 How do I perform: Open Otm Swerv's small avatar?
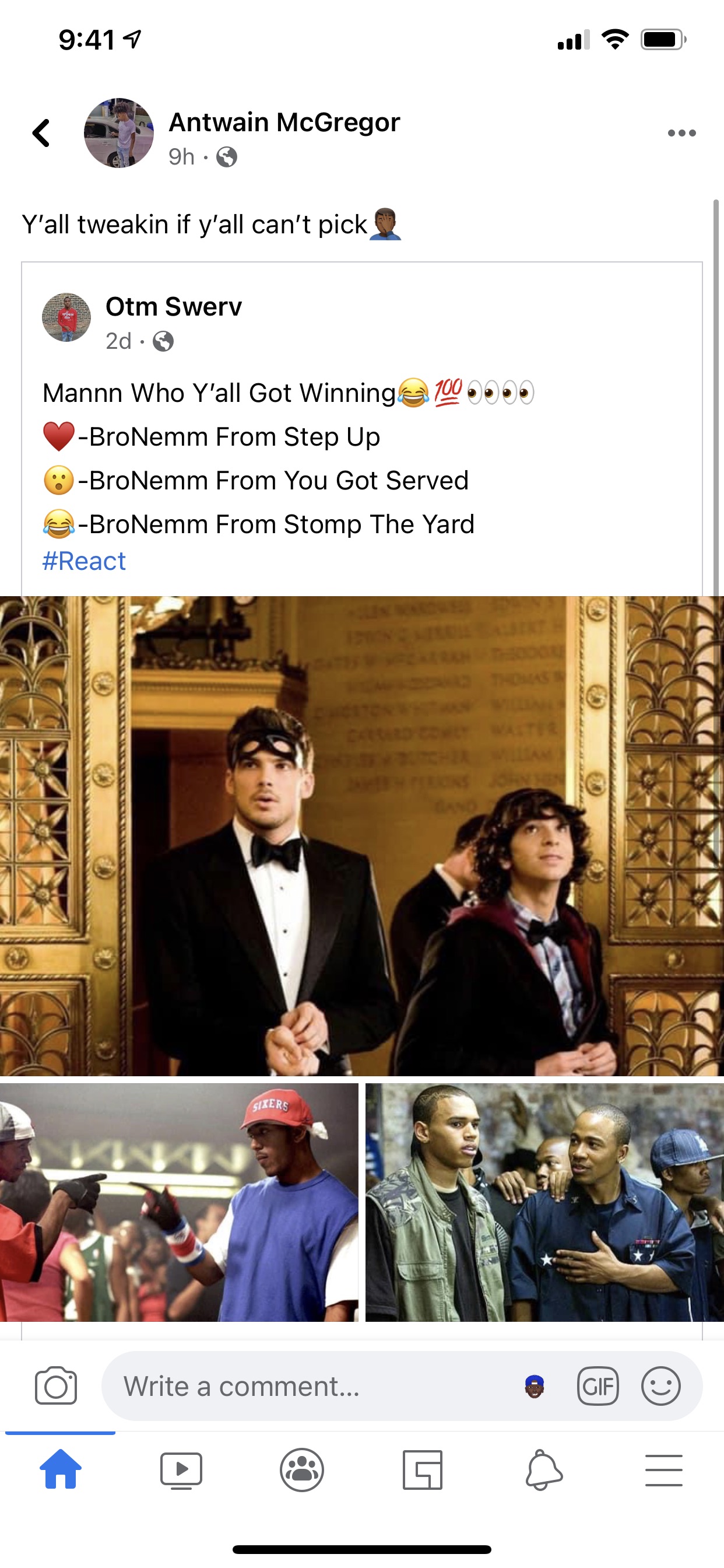[x=66, y=317]
